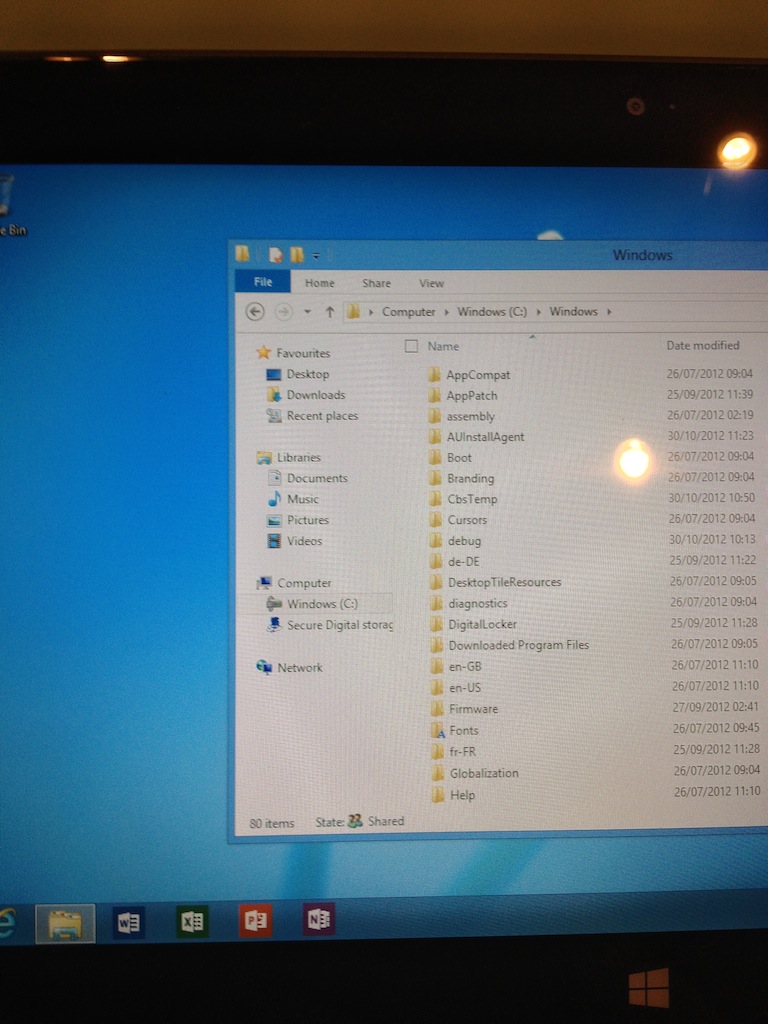Open Customize Quick Access Toolbar dropdown
The width and height of the screenshot is (768, 1024).
(x=316, y=256)
